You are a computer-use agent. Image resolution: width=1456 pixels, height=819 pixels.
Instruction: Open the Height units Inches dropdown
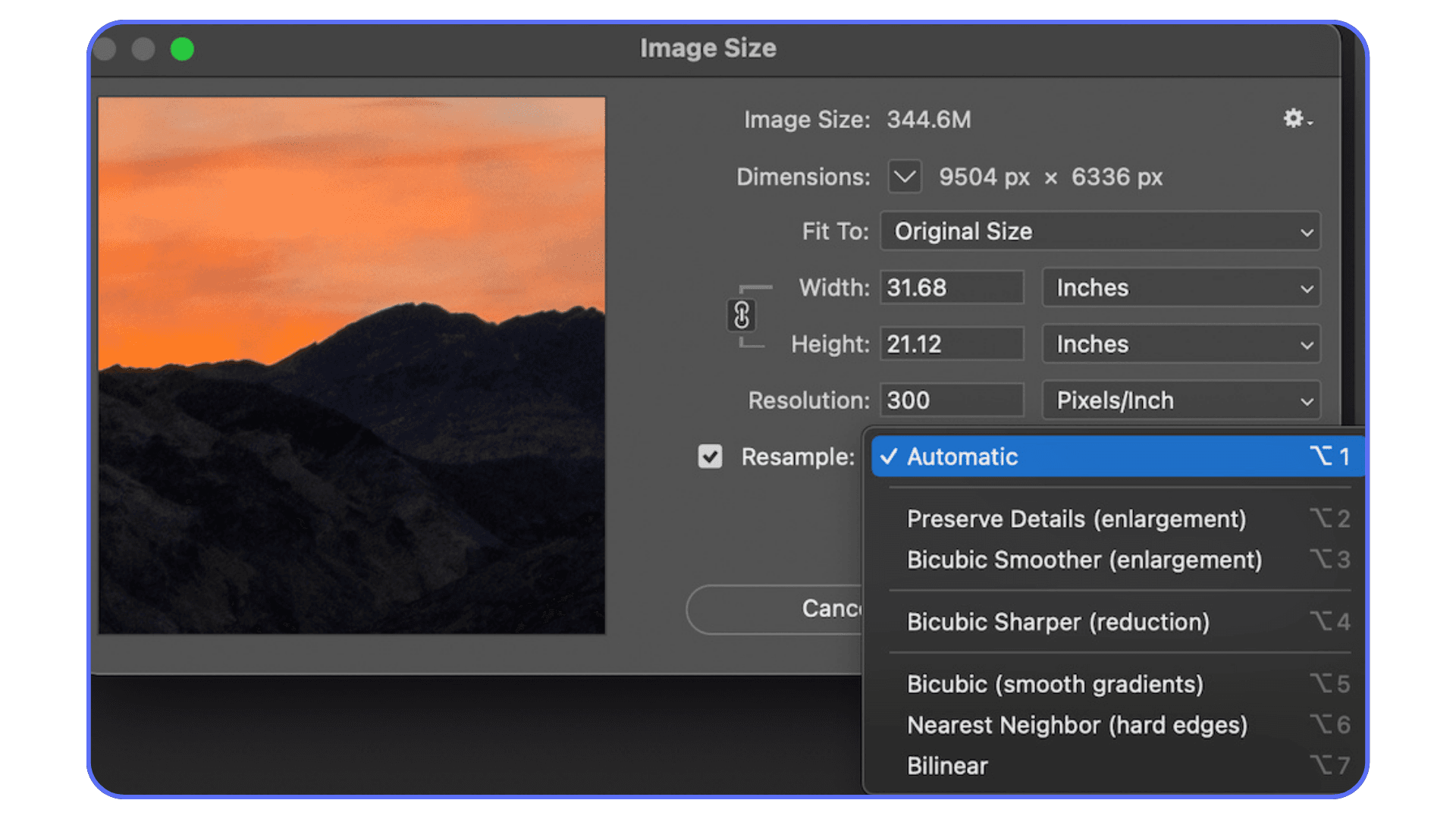click(1181, 344)
